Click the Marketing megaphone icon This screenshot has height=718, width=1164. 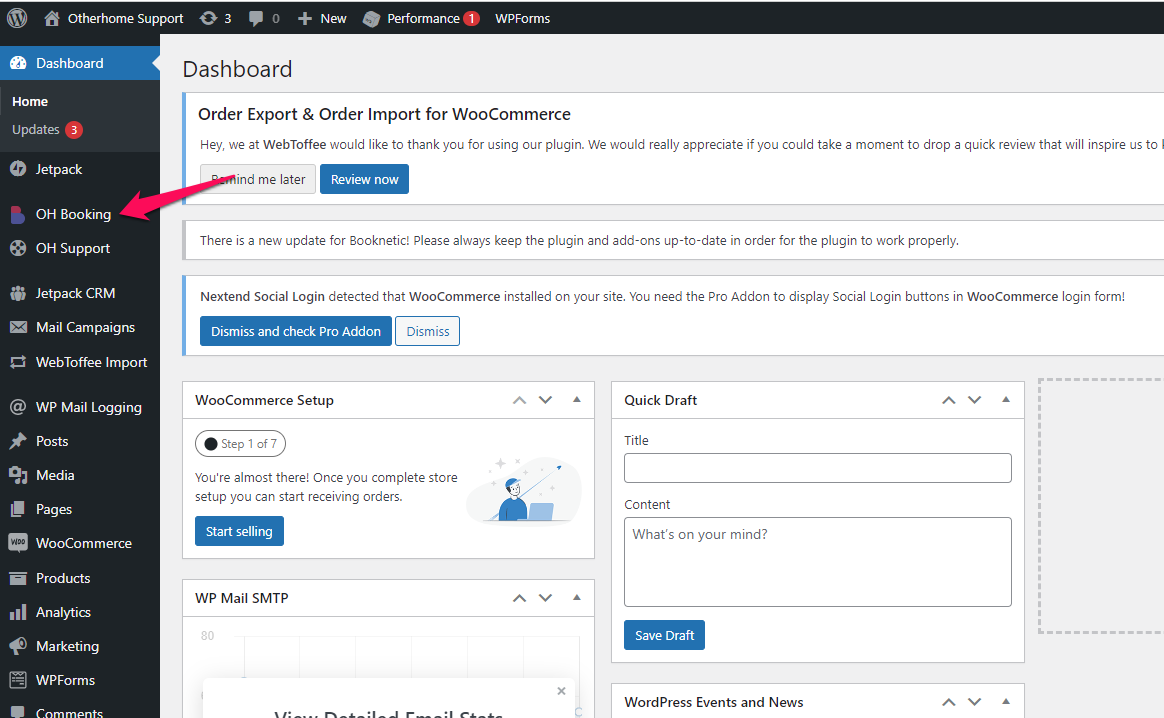(x=18, y=645)
